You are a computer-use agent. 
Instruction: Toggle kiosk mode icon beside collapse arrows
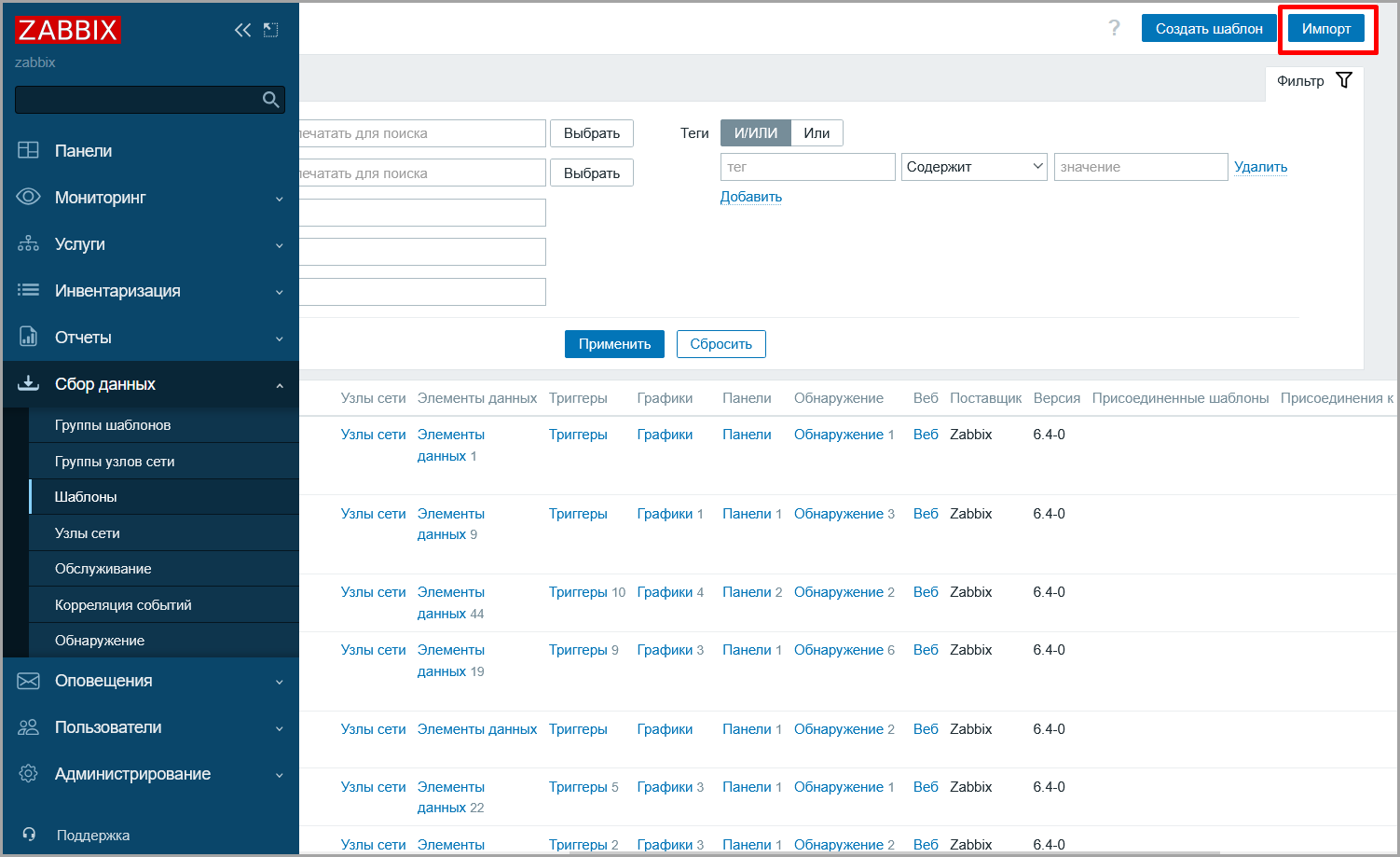pyautogui.click(x=270, y=30)
